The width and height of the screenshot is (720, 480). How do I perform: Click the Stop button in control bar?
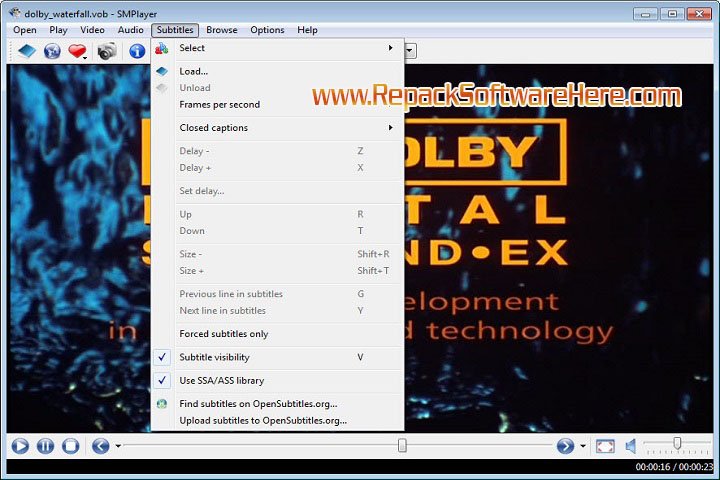[70, 446]
